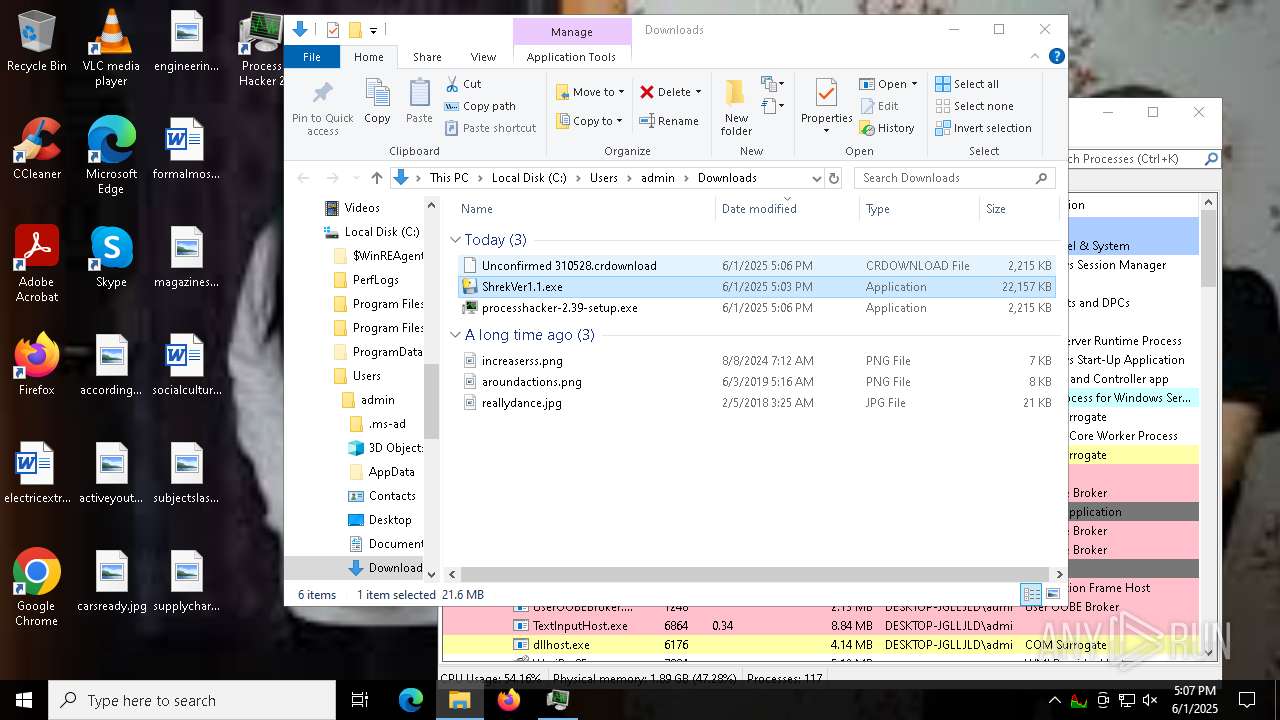Click Select all in ribbon

tap(967, 84)
